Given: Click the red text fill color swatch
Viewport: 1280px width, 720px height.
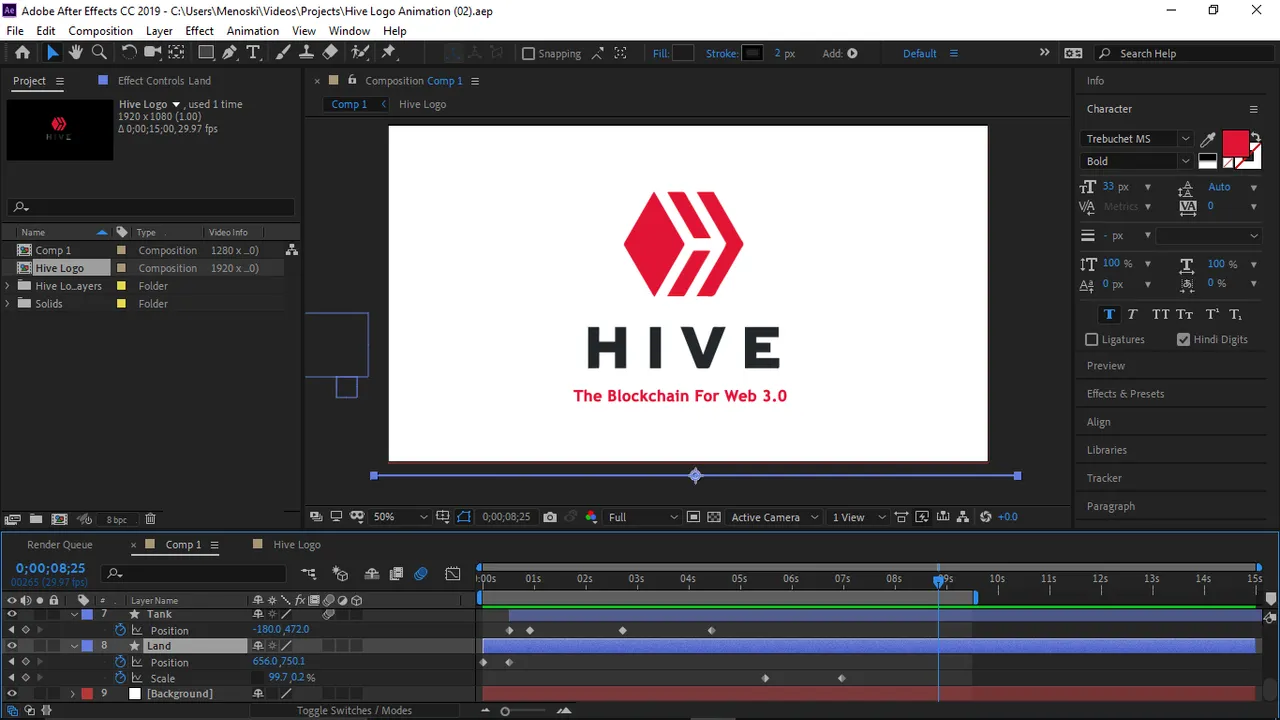Looking at the screenshot, I should (x=1235, y=143).
